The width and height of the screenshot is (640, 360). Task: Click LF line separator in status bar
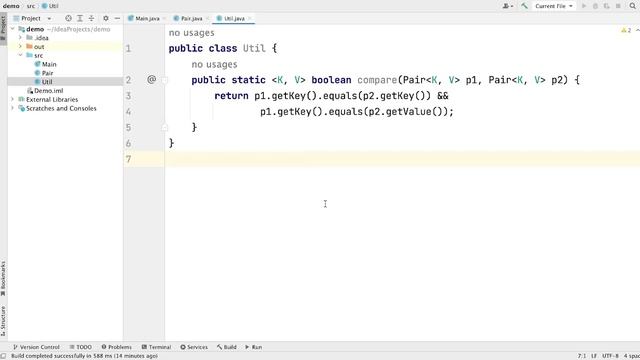[594, 356]
